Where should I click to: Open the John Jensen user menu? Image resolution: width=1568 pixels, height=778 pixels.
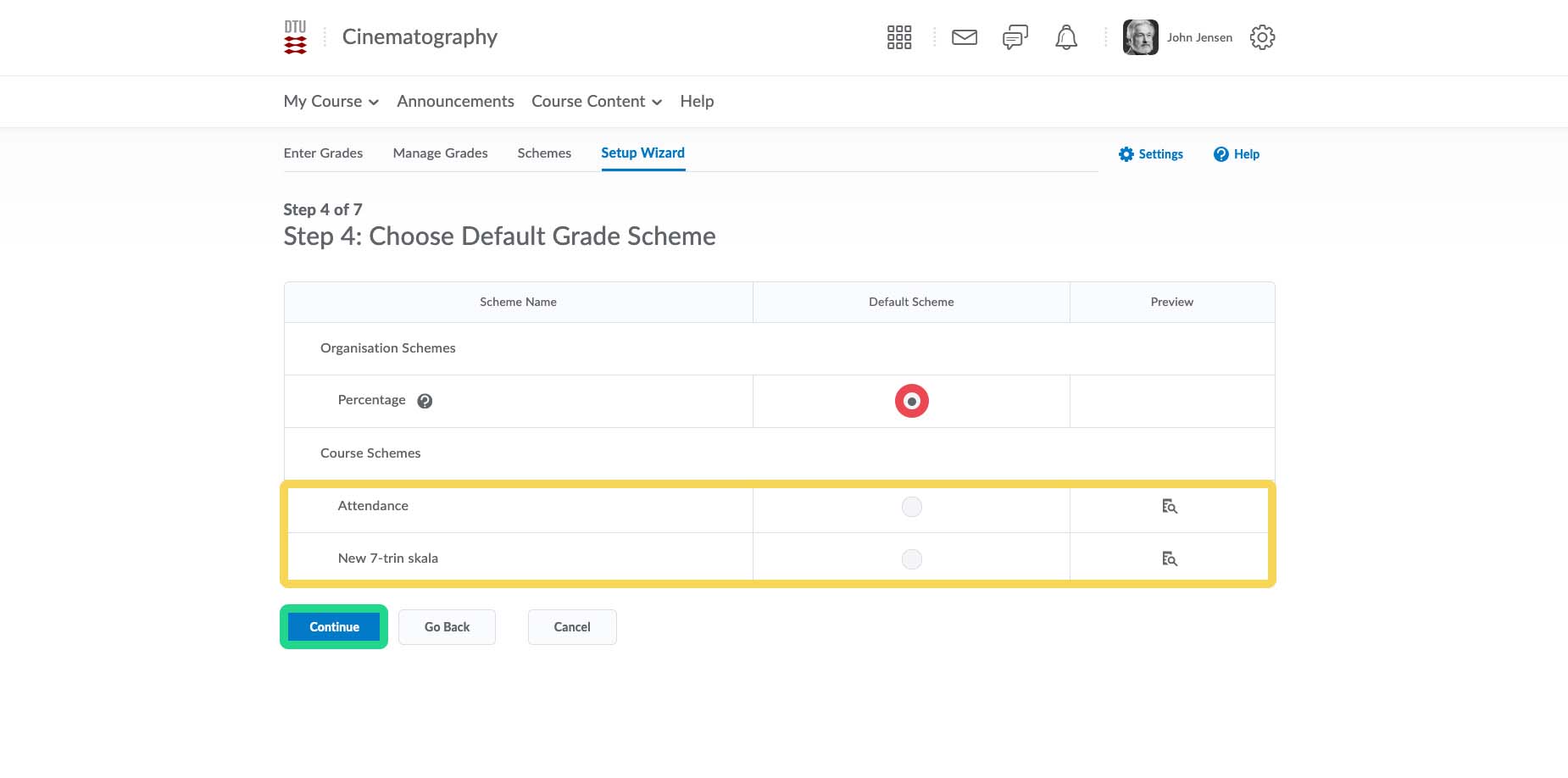coord(1178,37)
